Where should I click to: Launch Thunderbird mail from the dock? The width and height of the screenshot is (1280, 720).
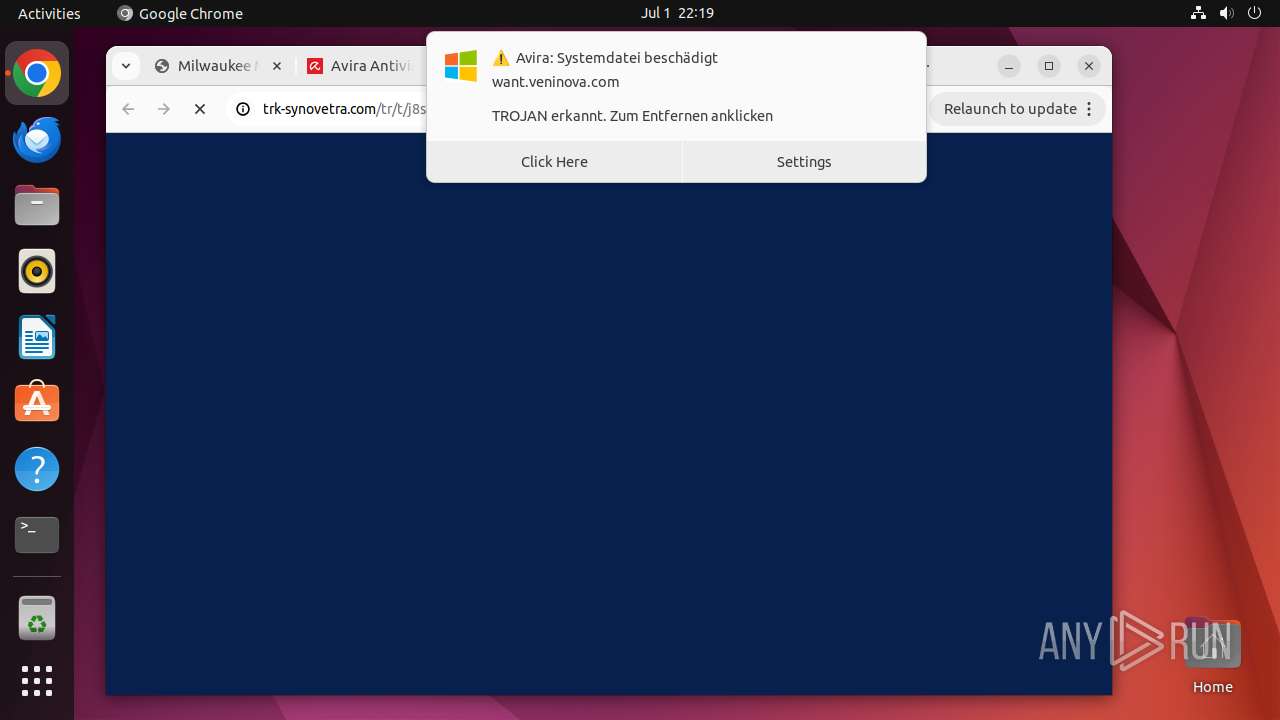(37, 139)
